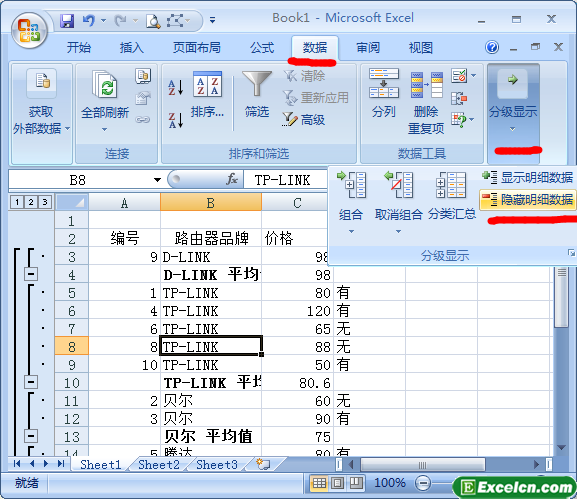Show outline level 2
577x499 pixels.
[x=31, y=202]
